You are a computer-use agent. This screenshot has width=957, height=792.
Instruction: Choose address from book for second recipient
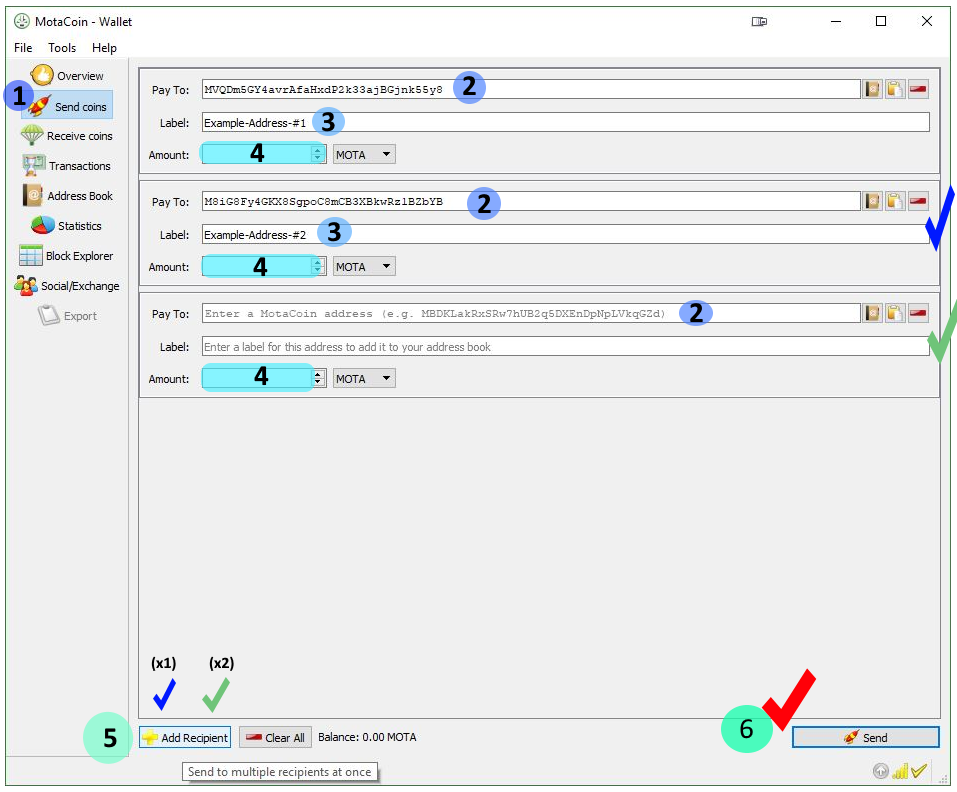pos(872,201)
